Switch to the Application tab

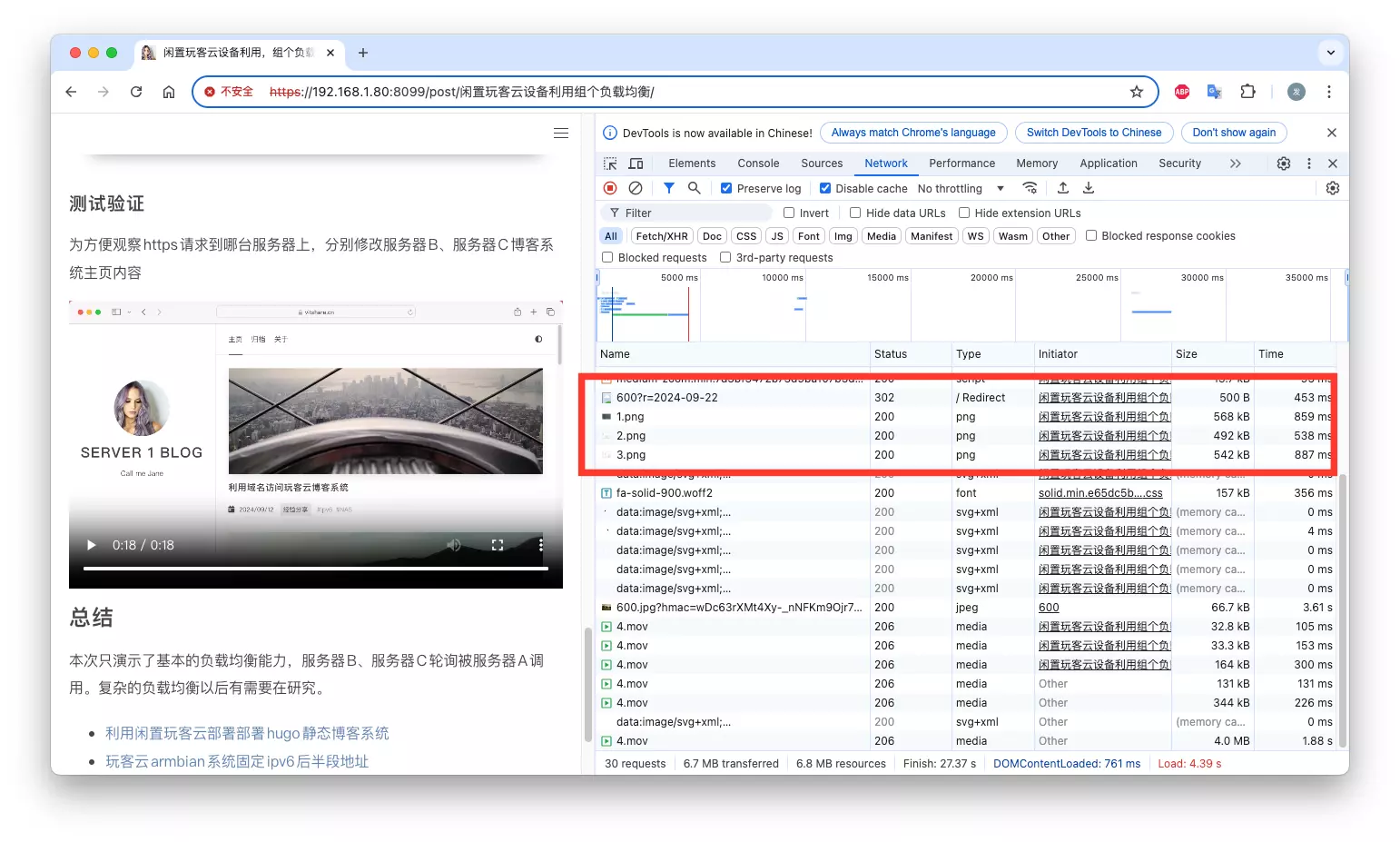tap(1109, 163)
